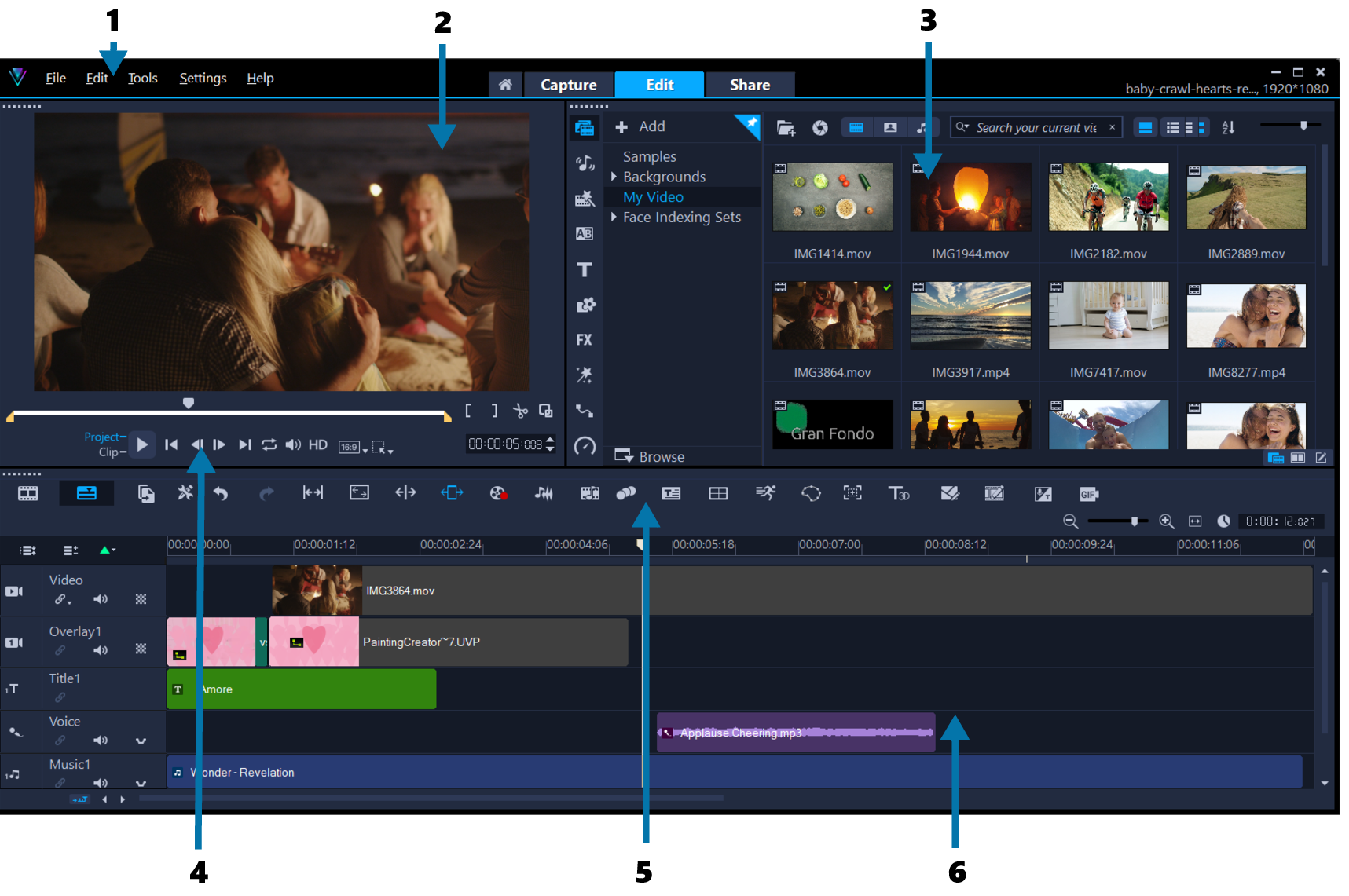Image resolution: width=1349 pixels, height=896 pixels.
Task: Select the FX filters category
Action: [x=585, y=339]
